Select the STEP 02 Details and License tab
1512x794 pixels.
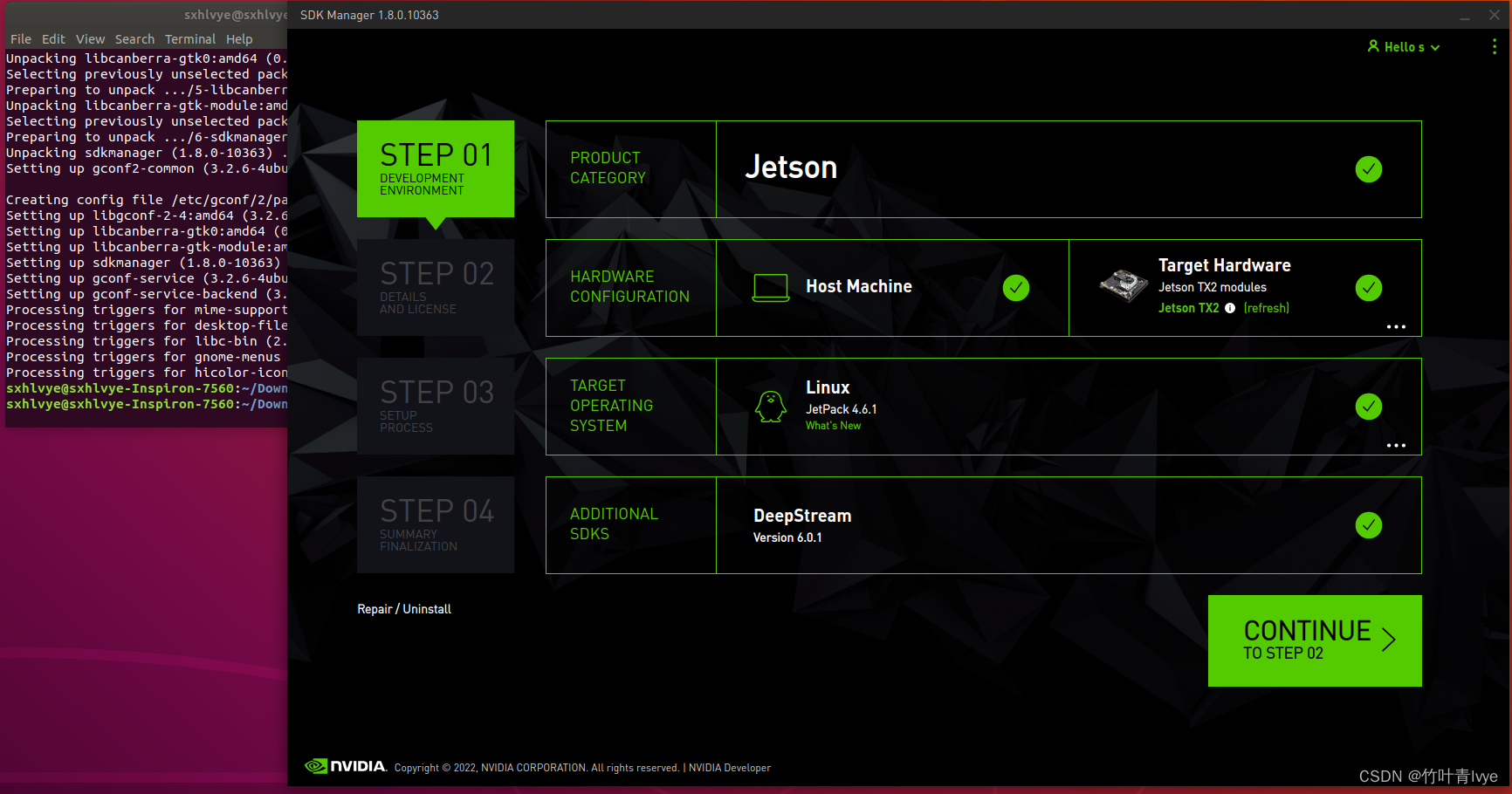pyautogui.click(x=436, y=288)
